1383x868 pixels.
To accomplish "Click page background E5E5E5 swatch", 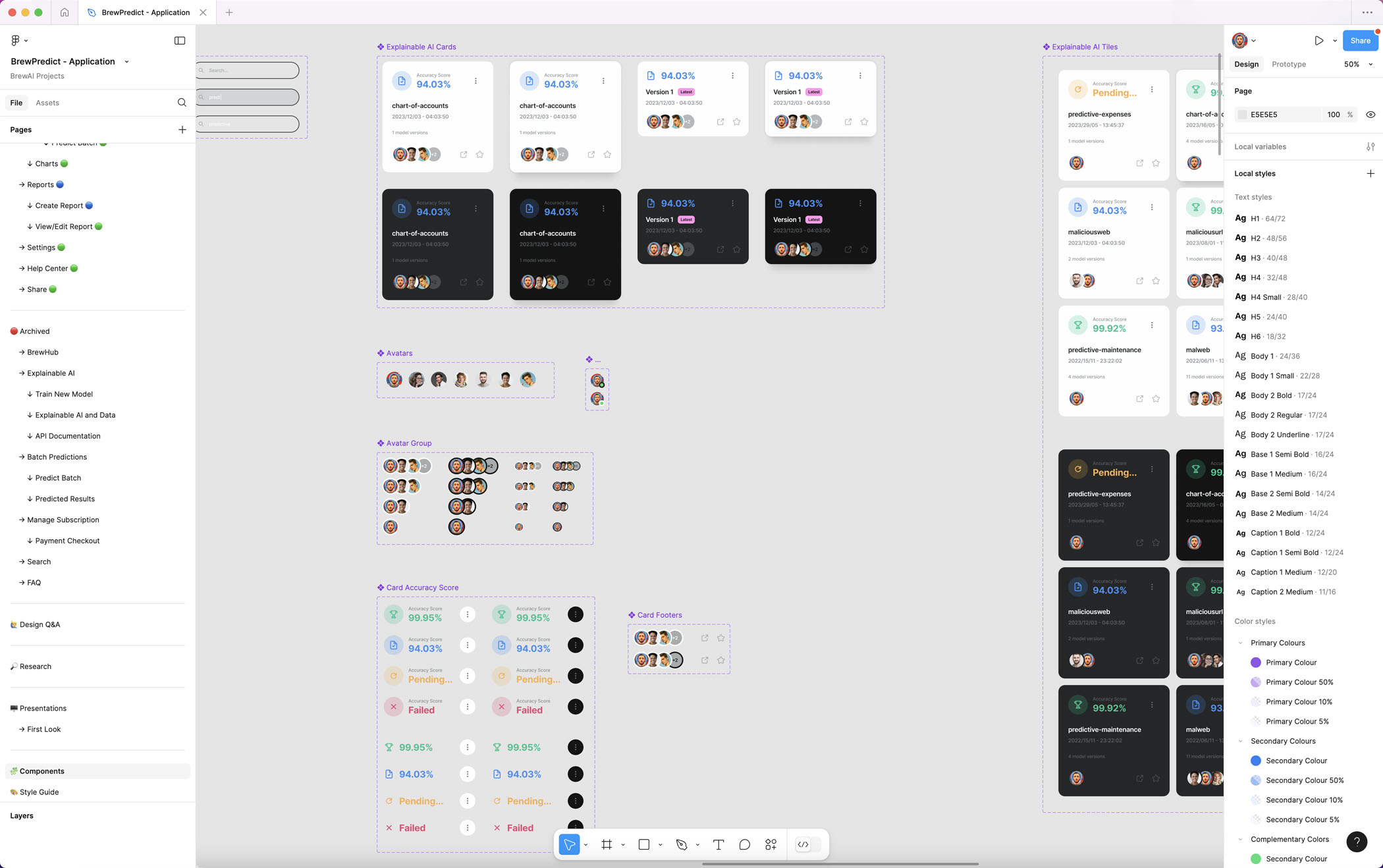I will [1242, 115].
